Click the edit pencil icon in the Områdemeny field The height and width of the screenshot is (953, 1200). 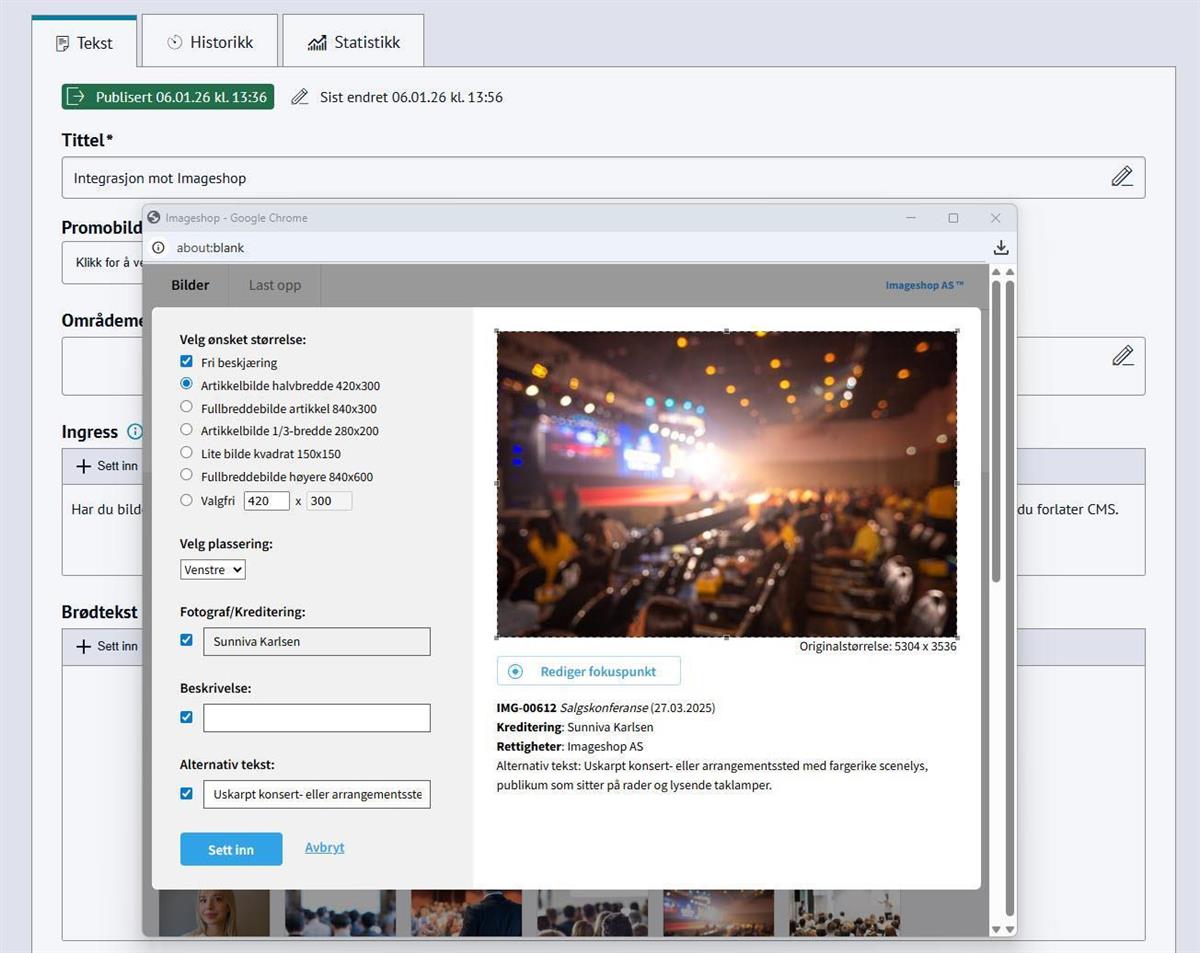tap(1122, 356)
